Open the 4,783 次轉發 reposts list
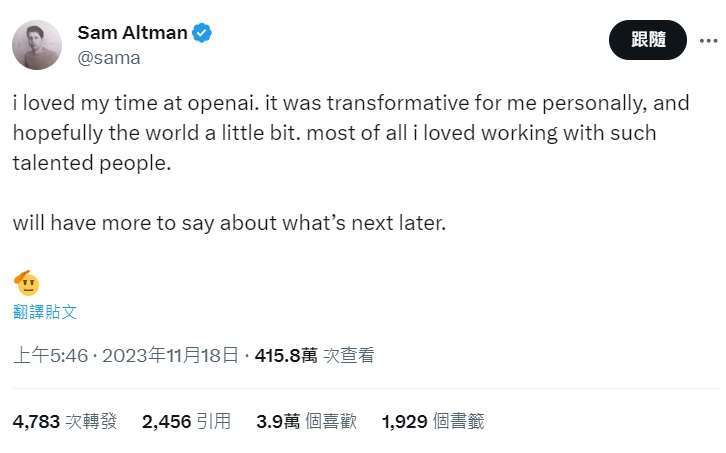This screenshot has height=453, width=726. click(x=65, y=421)
